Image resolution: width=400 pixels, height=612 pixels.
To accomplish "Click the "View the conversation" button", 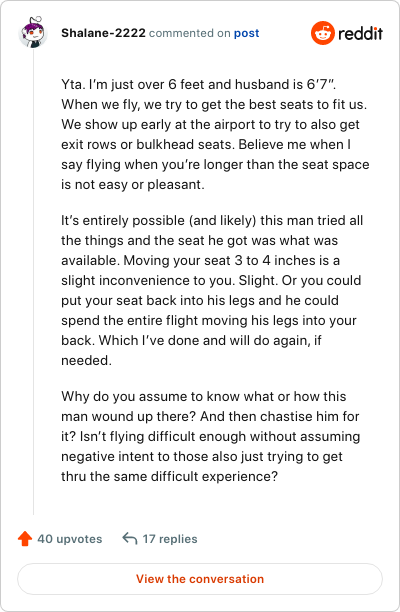I will pyautogui.click(x=200, y=579).
